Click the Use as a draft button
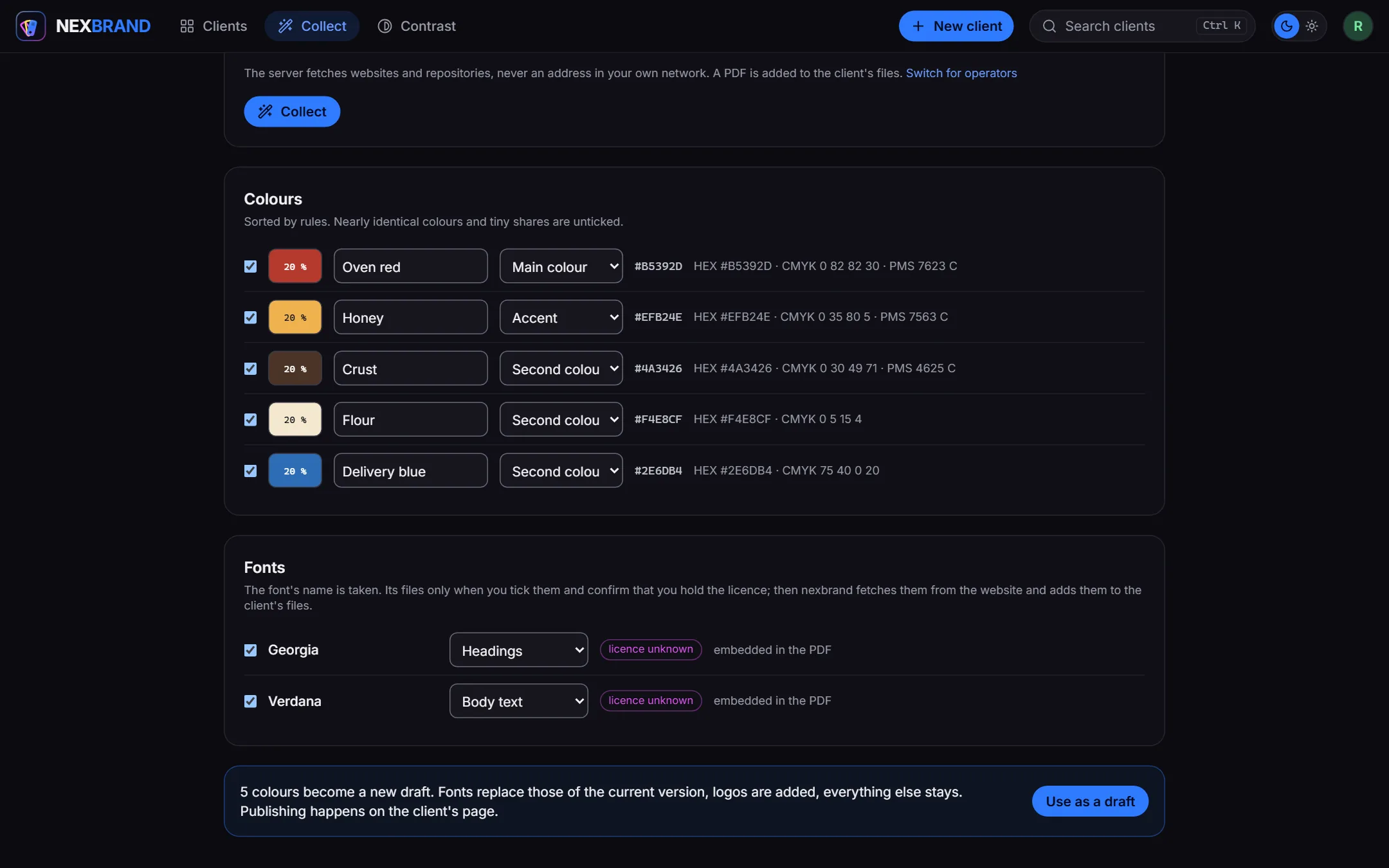Image resolution: width=1389 pixels, height=868 pixels. (x=1090, y=801)
